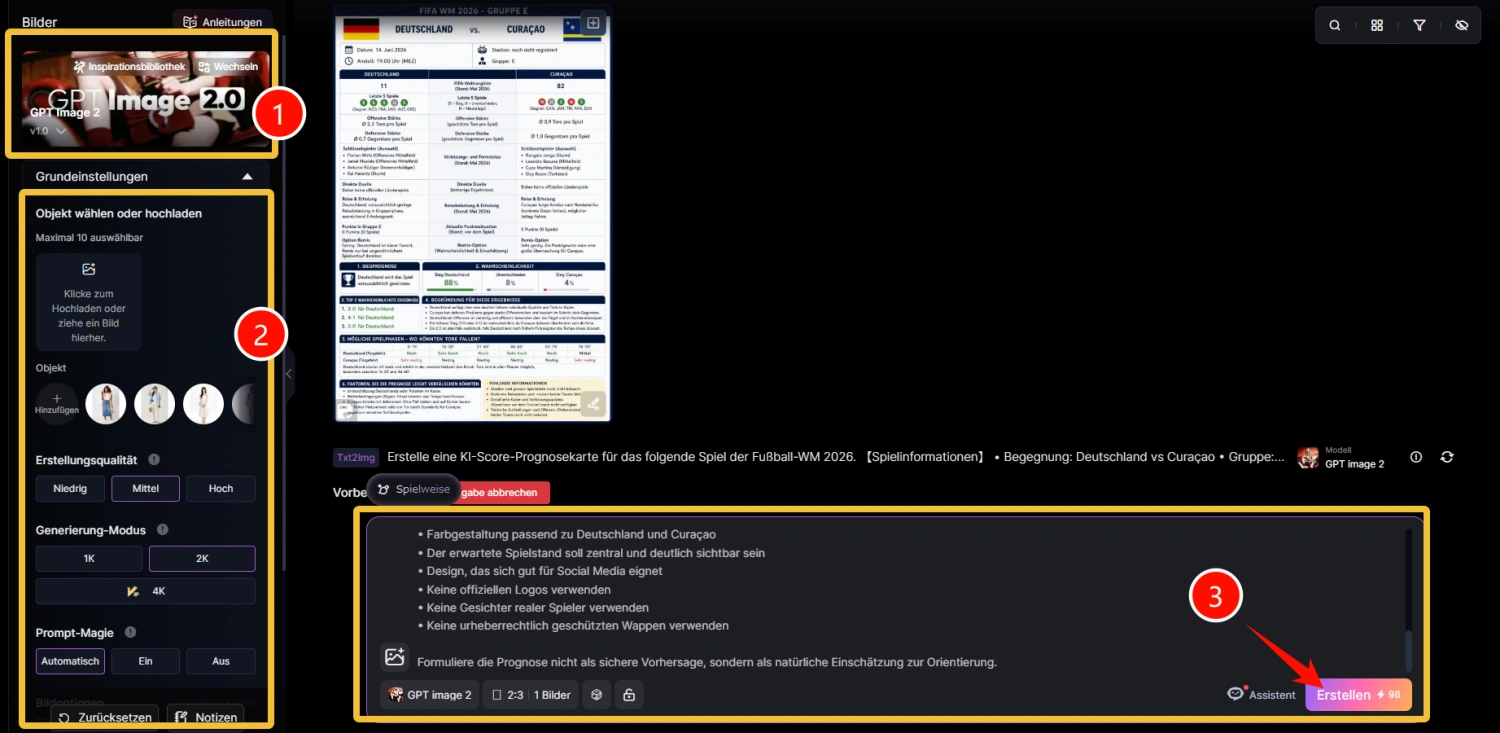Choose 4K generation mode

click(x=146, y=591)
